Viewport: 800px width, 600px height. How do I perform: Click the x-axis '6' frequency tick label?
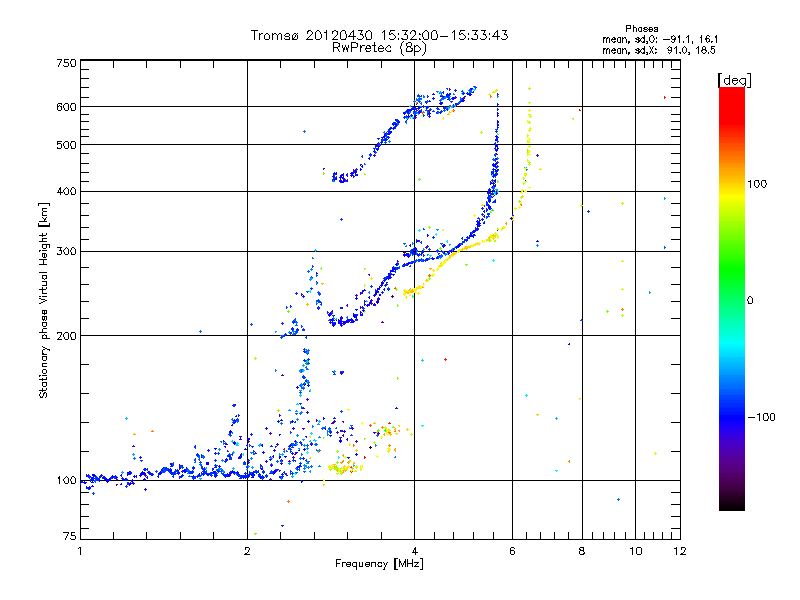pyautogui.click(x=512, y=551)
